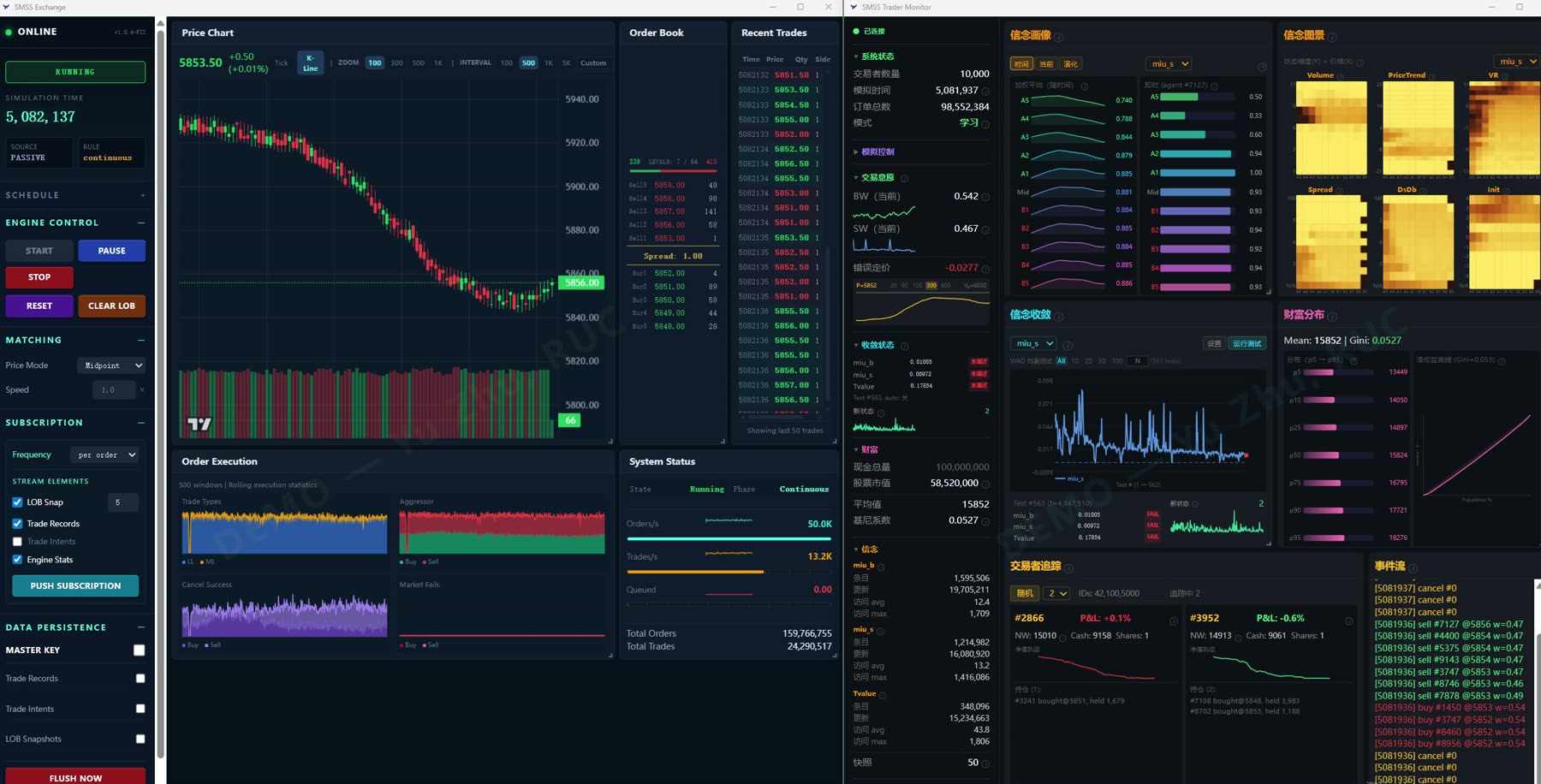This screenshot has width=1541, height=784.
Task: Expand 模拟控制 section
Action: point(873,151)
